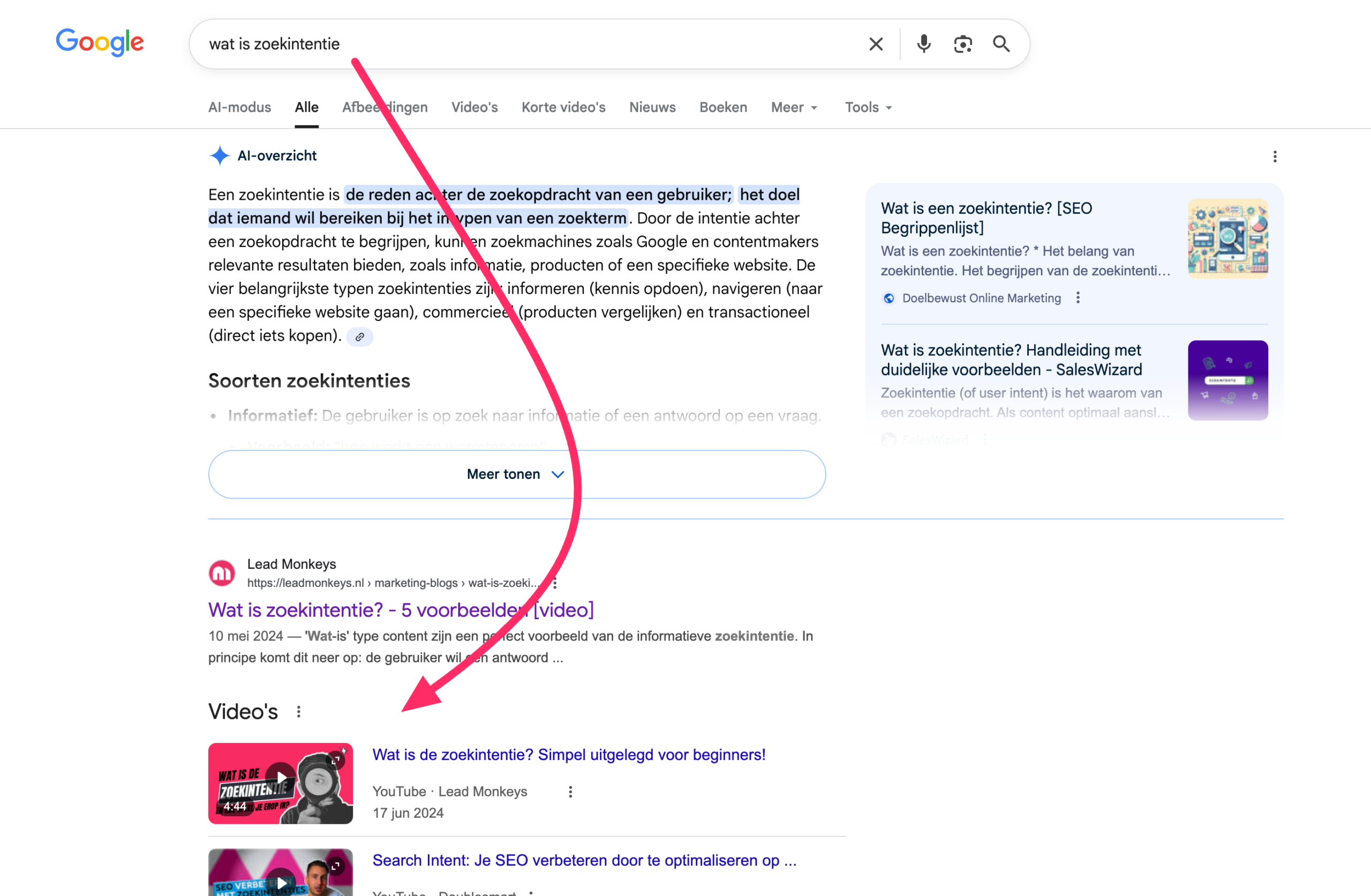Open the three-dot menu on the AI panel
This screenshot has width=1371, height=896.
click(1275, 156)
